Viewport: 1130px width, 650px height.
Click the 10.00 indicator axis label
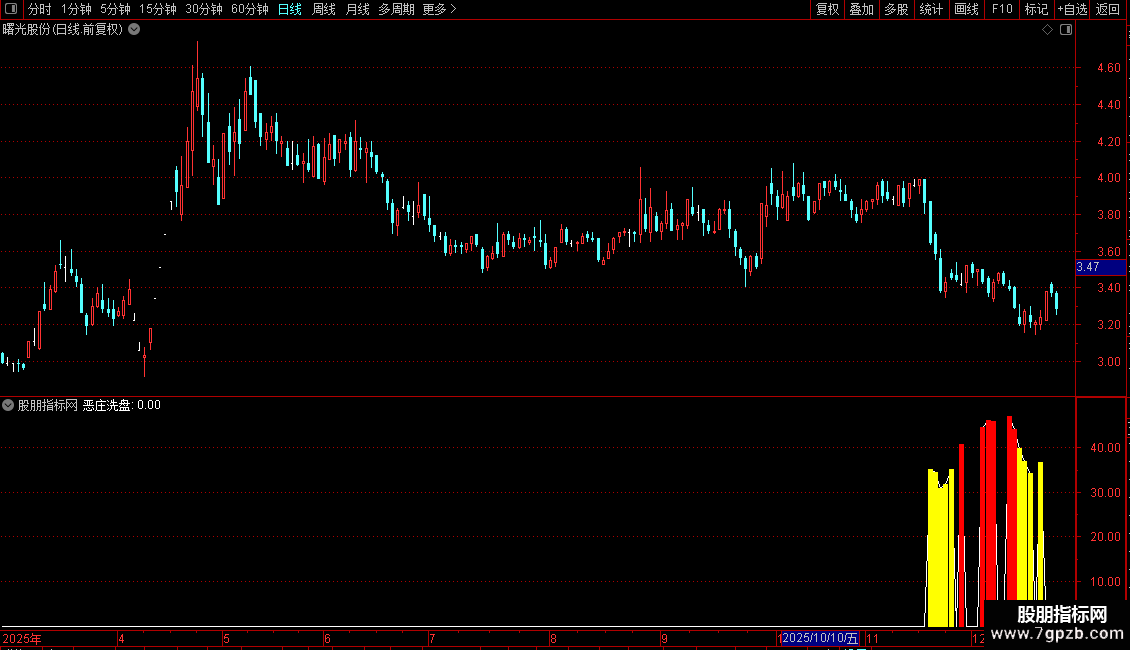coord(1105,582)
